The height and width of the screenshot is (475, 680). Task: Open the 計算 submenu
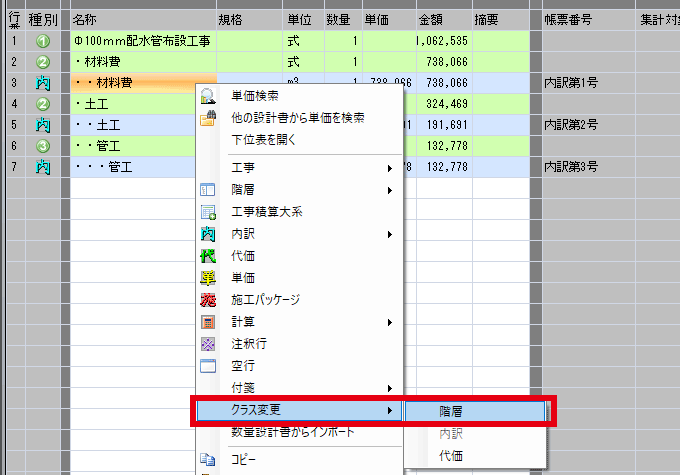click(389, 322)
